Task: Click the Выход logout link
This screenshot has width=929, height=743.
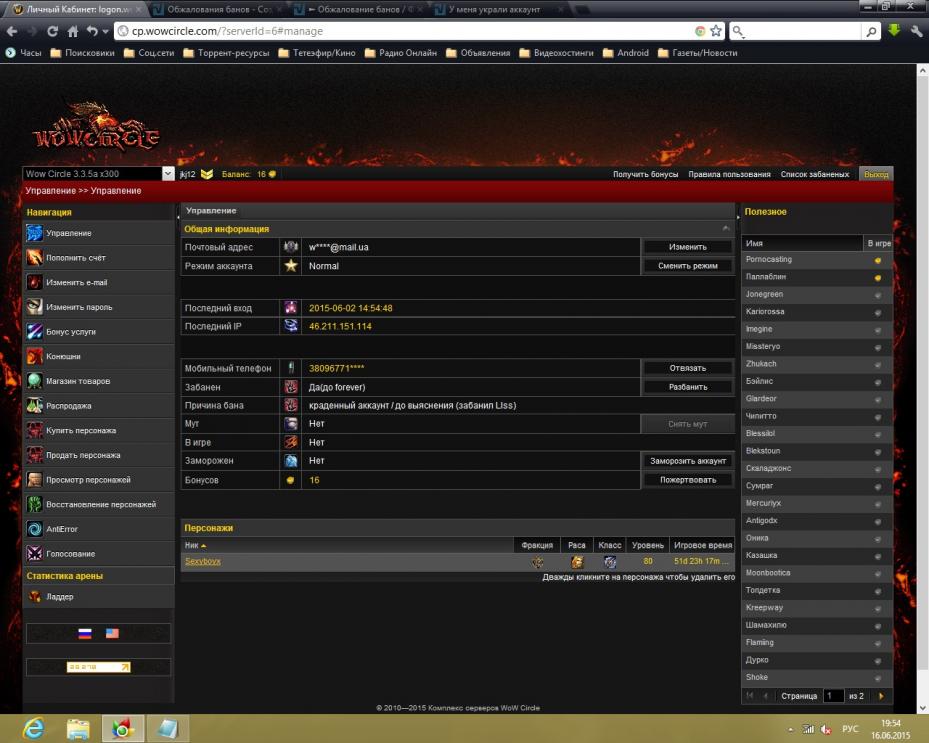Action: pyautogui.click(x=875, y=174)
